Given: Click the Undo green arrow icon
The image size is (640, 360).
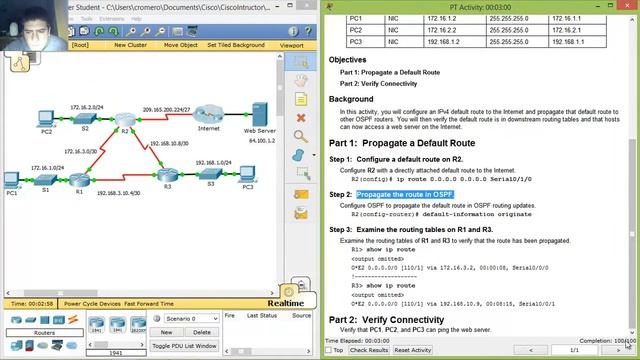Looking at the screenshot, I should (99, 31).
